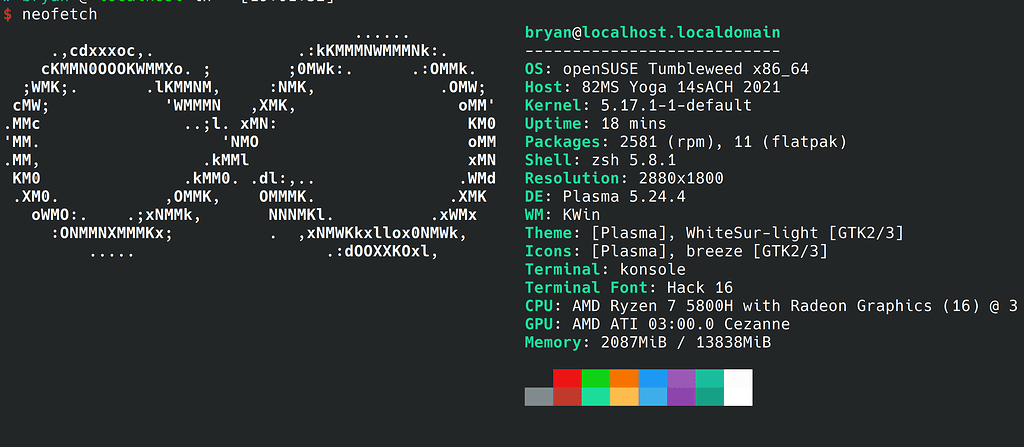This screenshot has width=1024, height=447.
Task: Select the CPU line AMD Ryzen 7 5800H
Action: 770,306
